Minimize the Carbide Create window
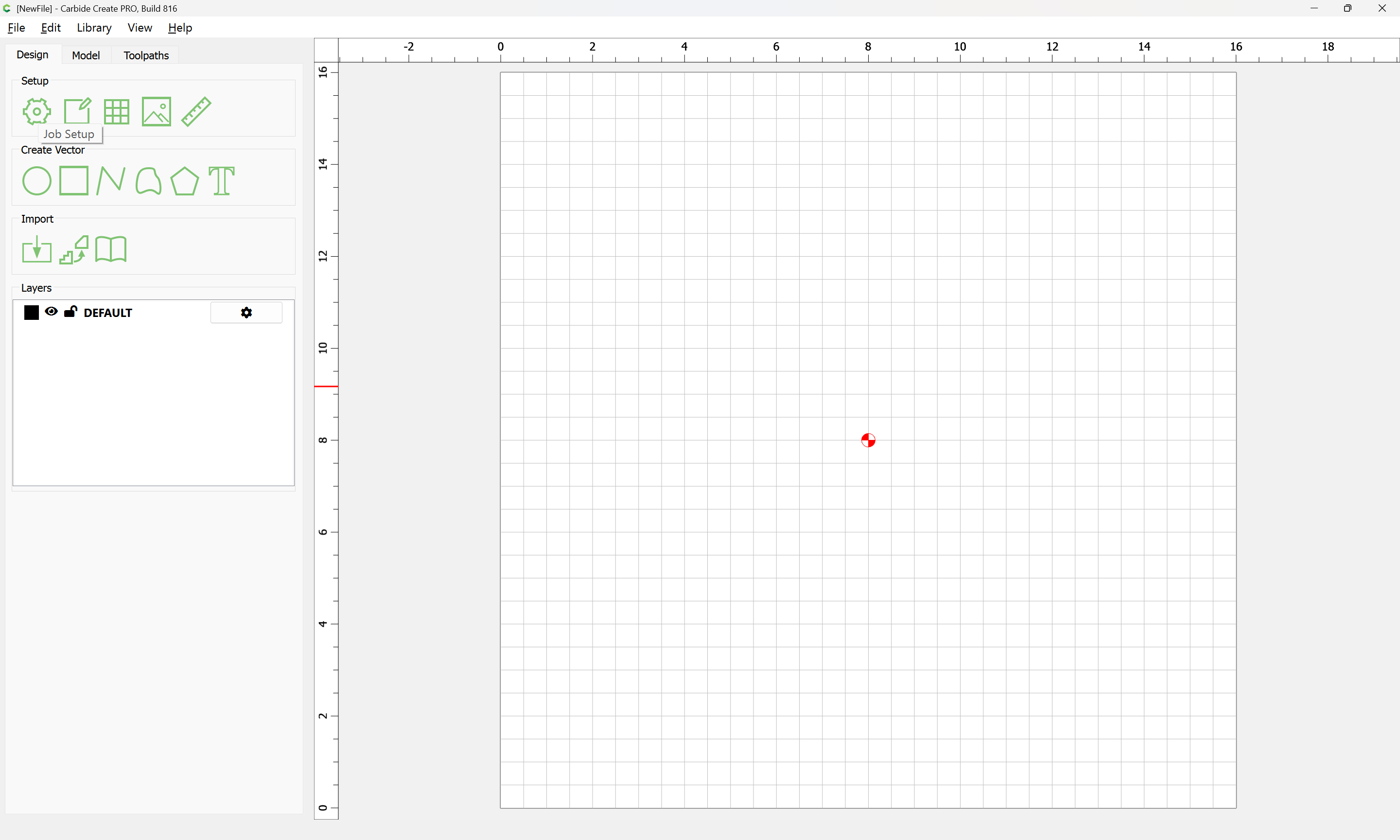 (1314, 8)
